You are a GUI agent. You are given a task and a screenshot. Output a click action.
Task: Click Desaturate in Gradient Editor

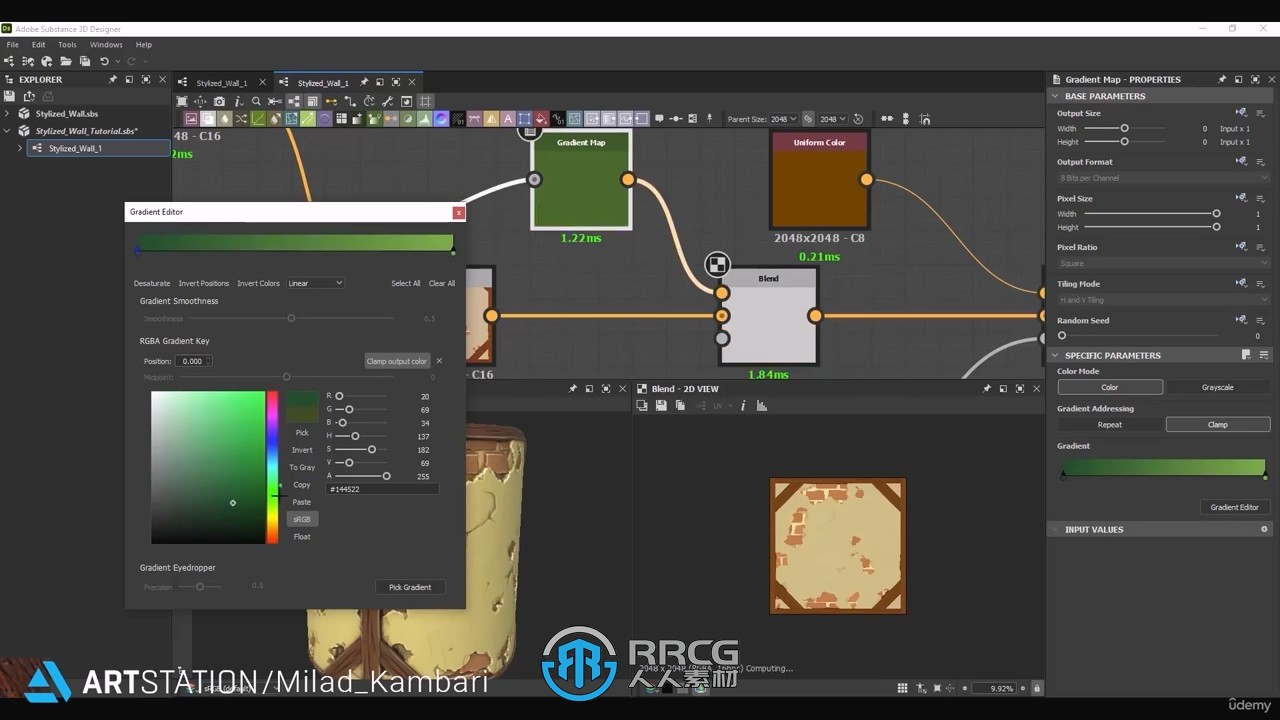152,283
